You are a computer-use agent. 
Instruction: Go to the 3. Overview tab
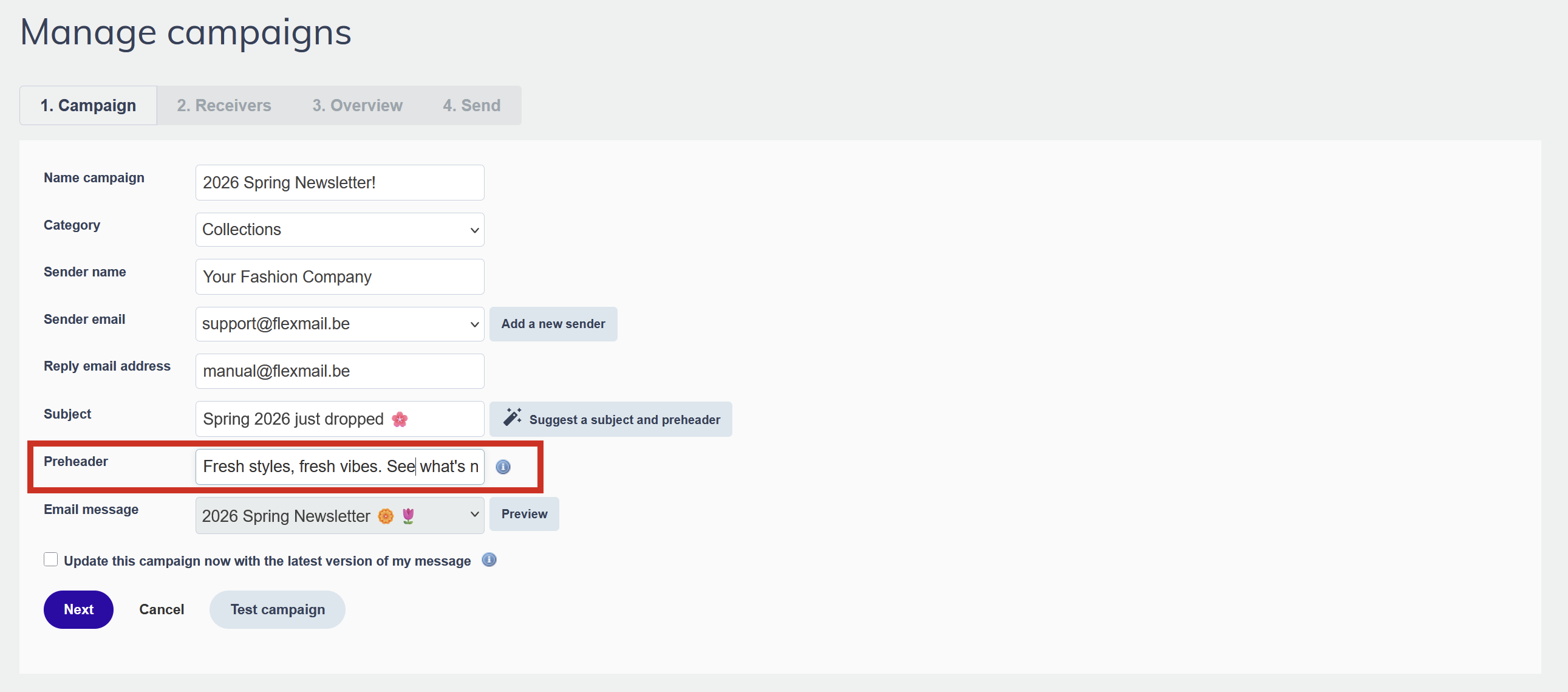tap(357, 105)
